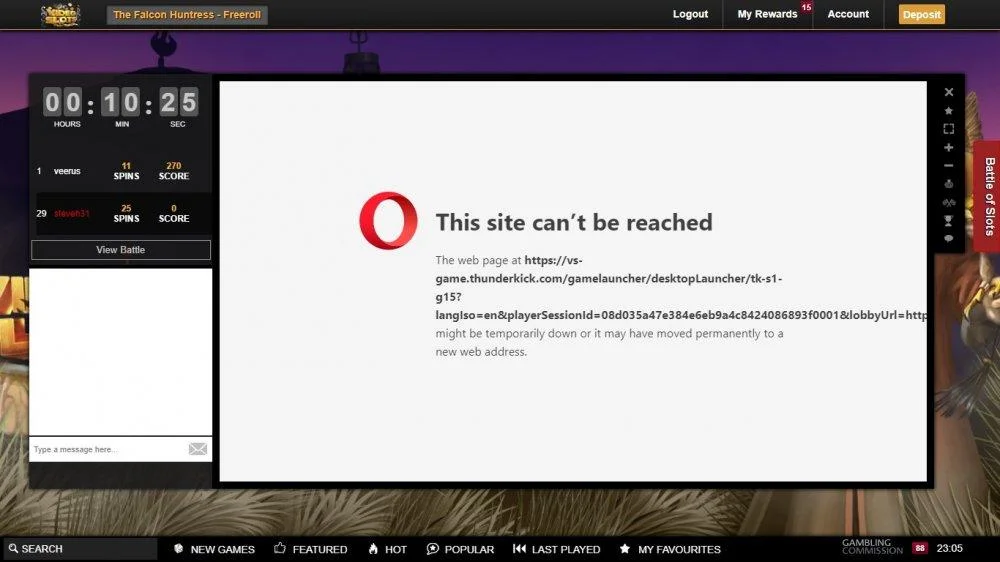Click "This site can't be reached" heading

574,223
